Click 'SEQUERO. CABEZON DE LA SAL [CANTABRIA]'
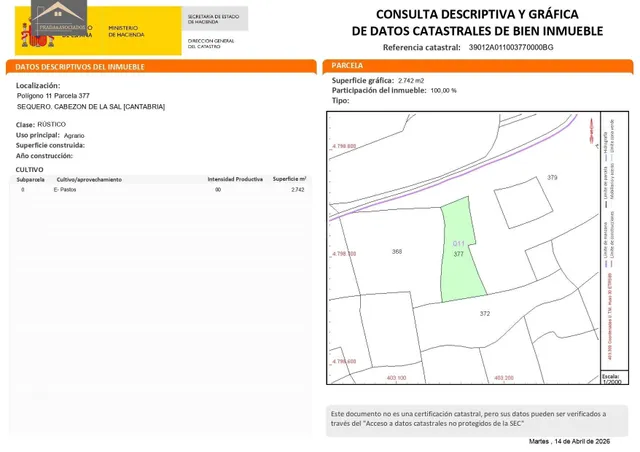Image resolution: width=640 pixels, height=452 pixels. 91,107
